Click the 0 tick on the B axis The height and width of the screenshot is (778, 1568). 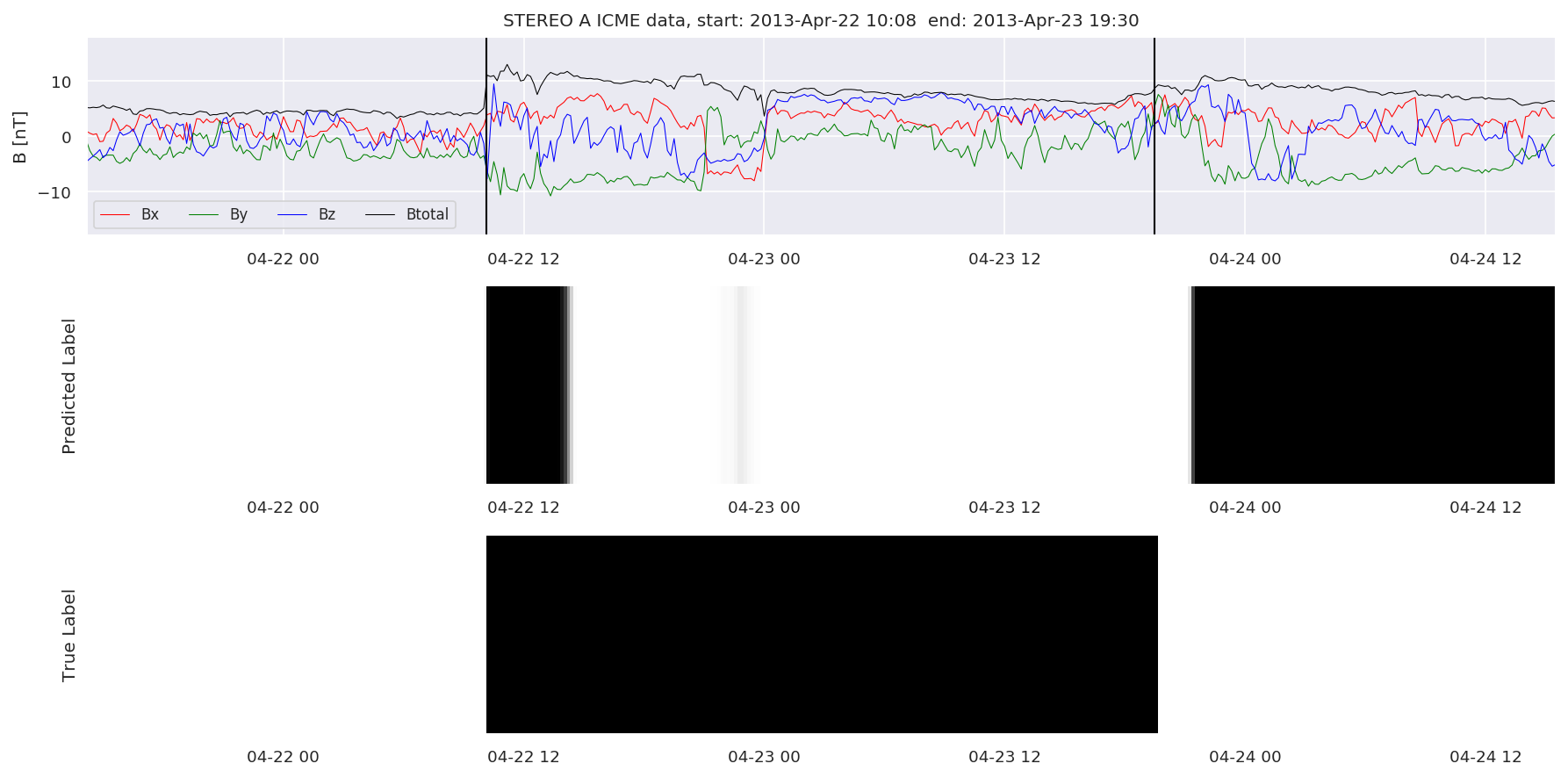point(67,137)
